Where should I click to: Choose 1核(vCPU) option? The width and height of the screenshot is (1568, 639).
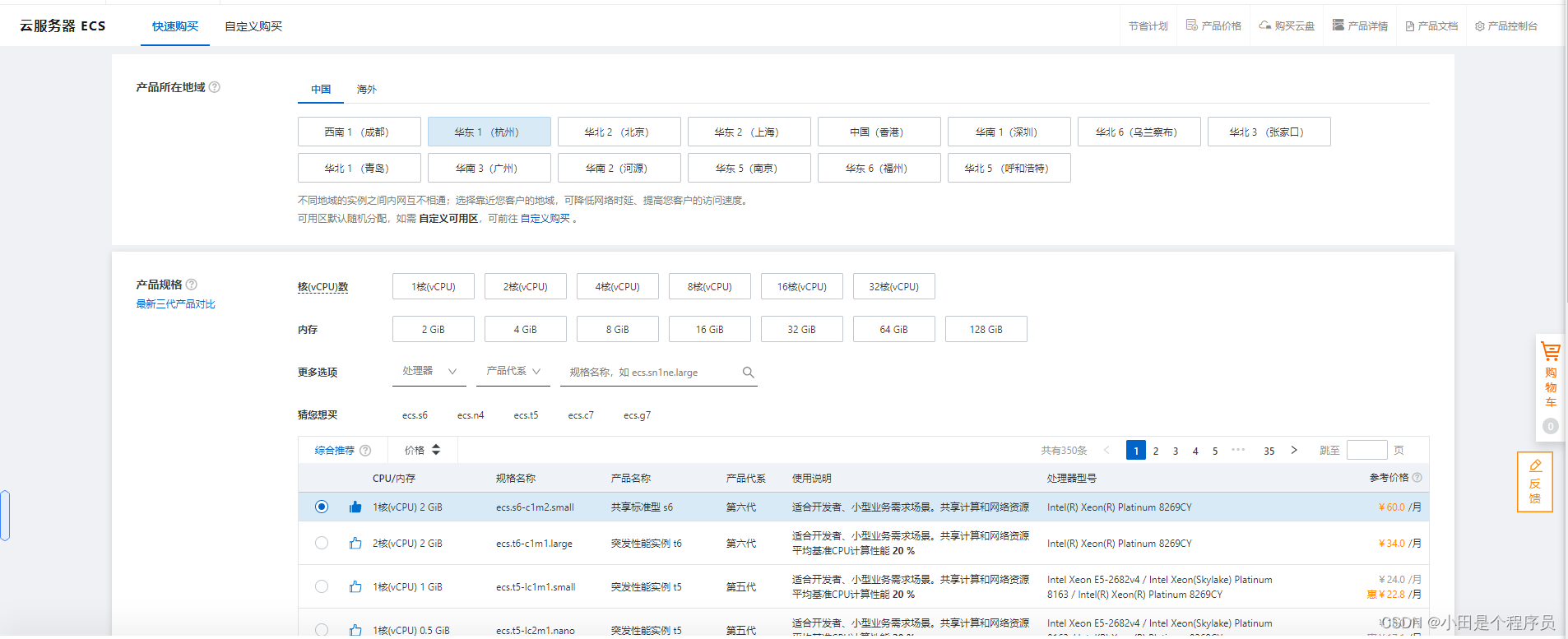tap(434, 286)
